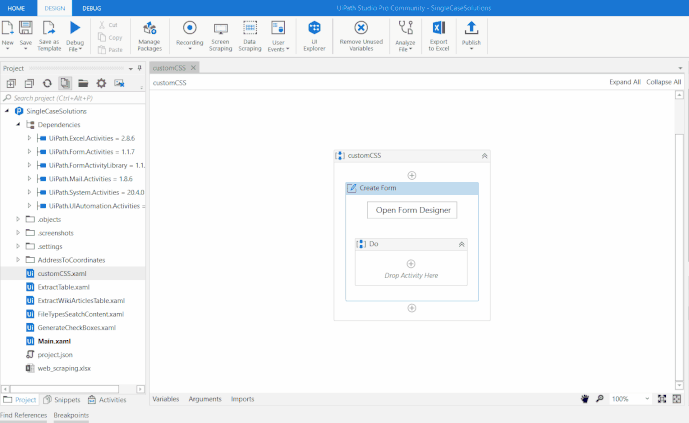Expand all project tree nodes icon
The width and height of the screenshot is (689, 423).
(11, 83)
